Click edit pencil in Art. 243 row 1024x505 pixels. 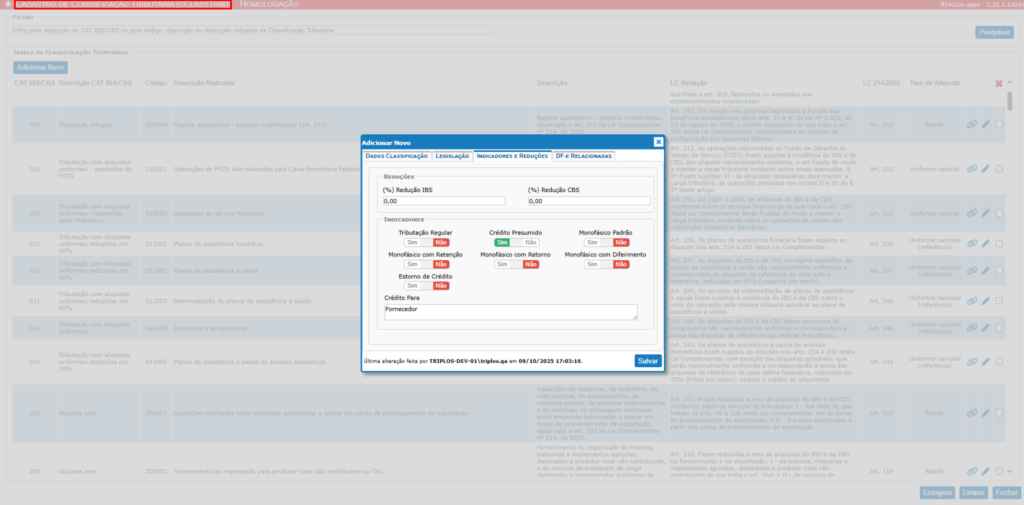click(x=985, y=364)
